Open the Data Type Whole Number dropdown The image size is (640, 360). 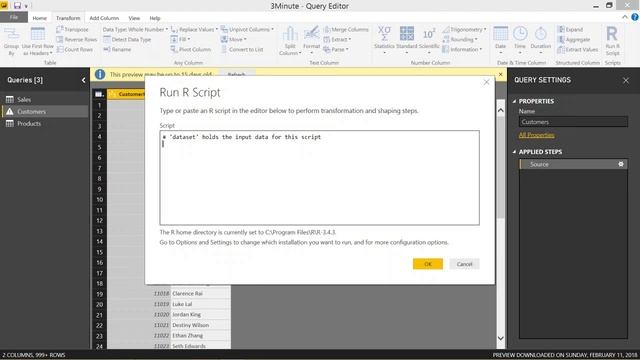pos(135,29)
